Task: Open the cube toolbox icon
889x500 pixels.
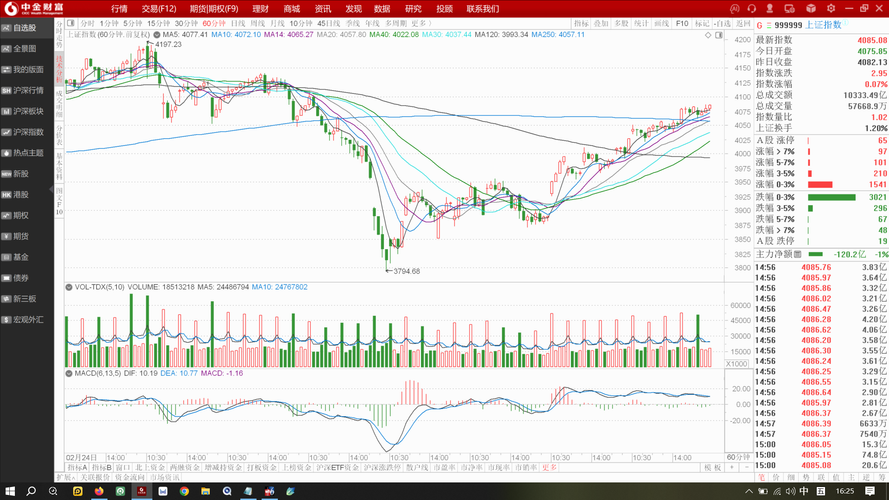Action: [x=811, y=9]
